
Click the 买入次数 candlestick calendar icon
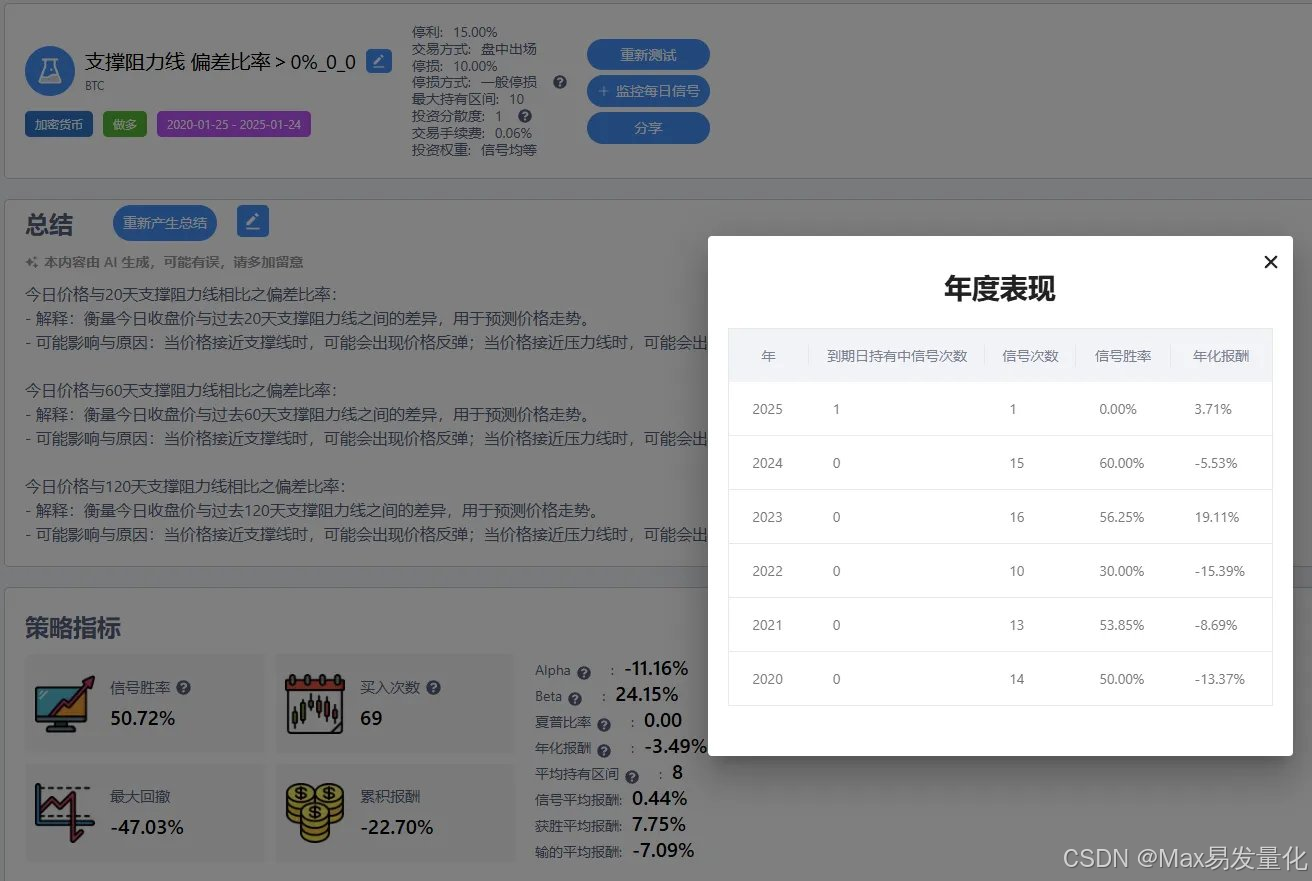(x=315, y=704)
